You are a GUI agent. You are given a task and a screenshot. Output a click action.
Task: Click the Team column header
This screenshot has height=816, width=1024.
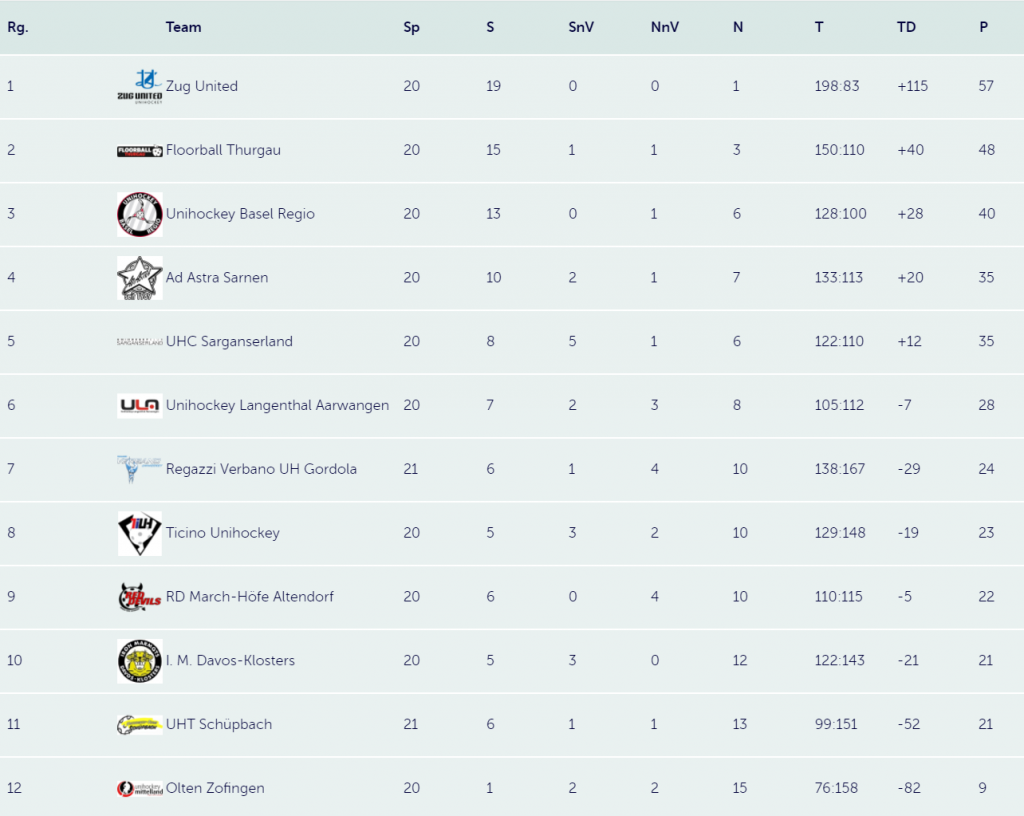184,27
